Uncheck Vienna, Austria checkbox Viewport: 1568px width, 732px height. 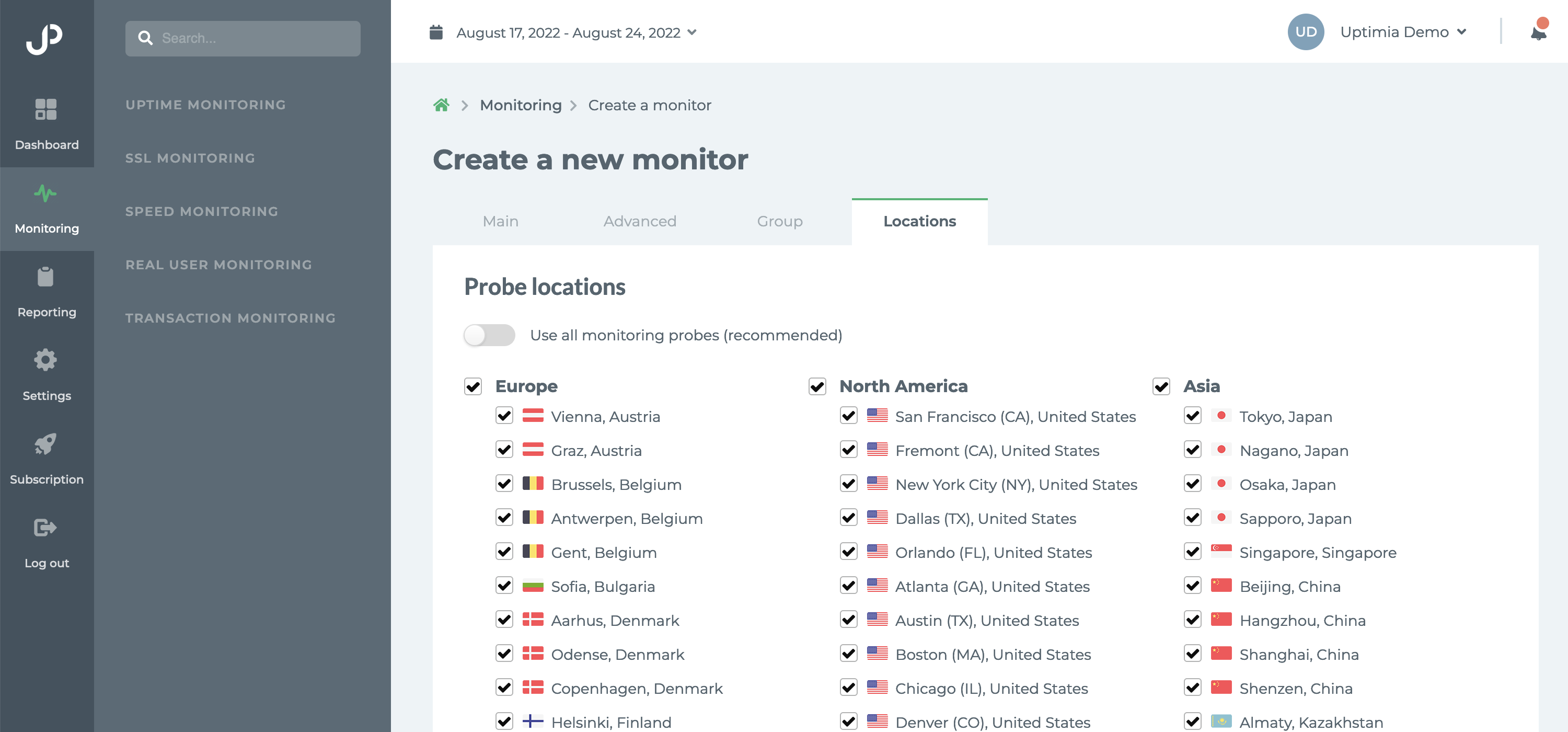(504, 416)
